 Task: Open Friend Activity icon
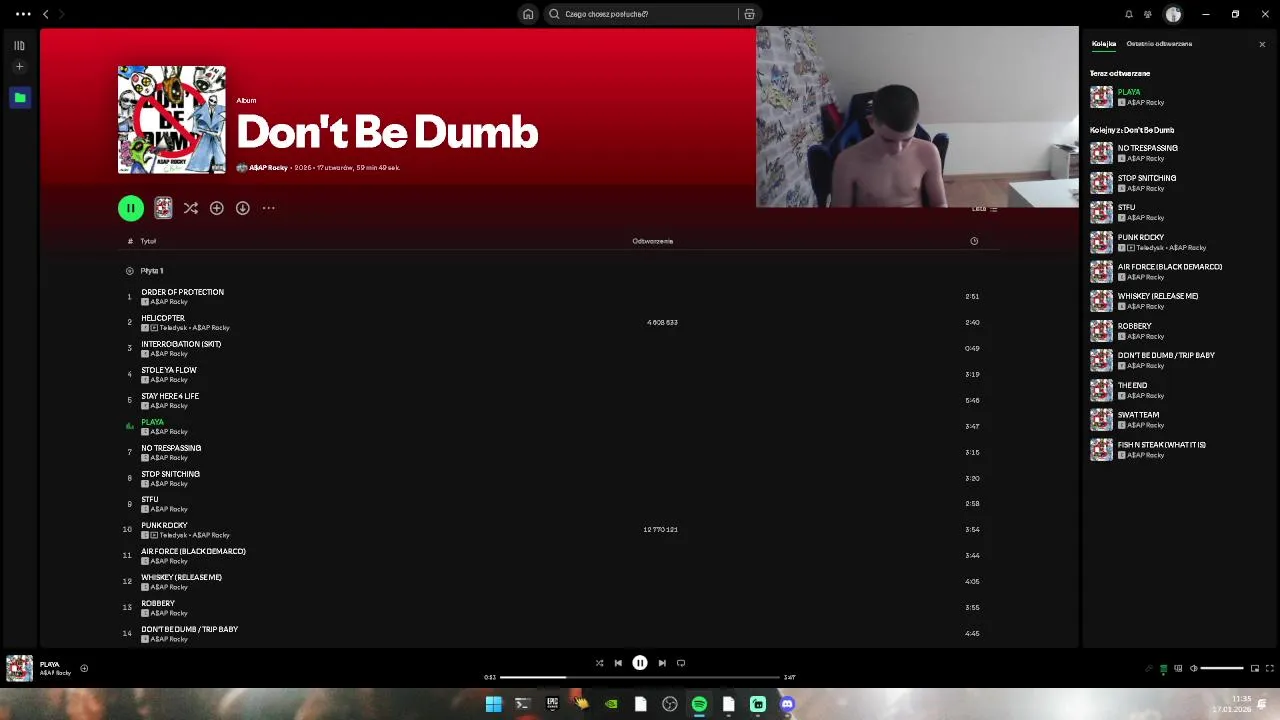pos(1148,14)
